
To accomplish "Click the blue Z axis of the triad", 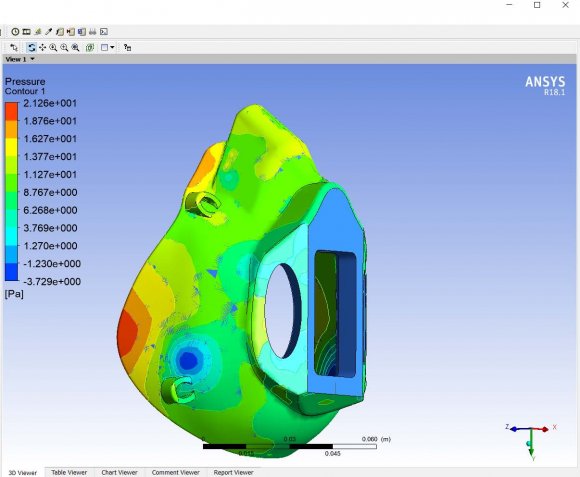I will (520, 429).
